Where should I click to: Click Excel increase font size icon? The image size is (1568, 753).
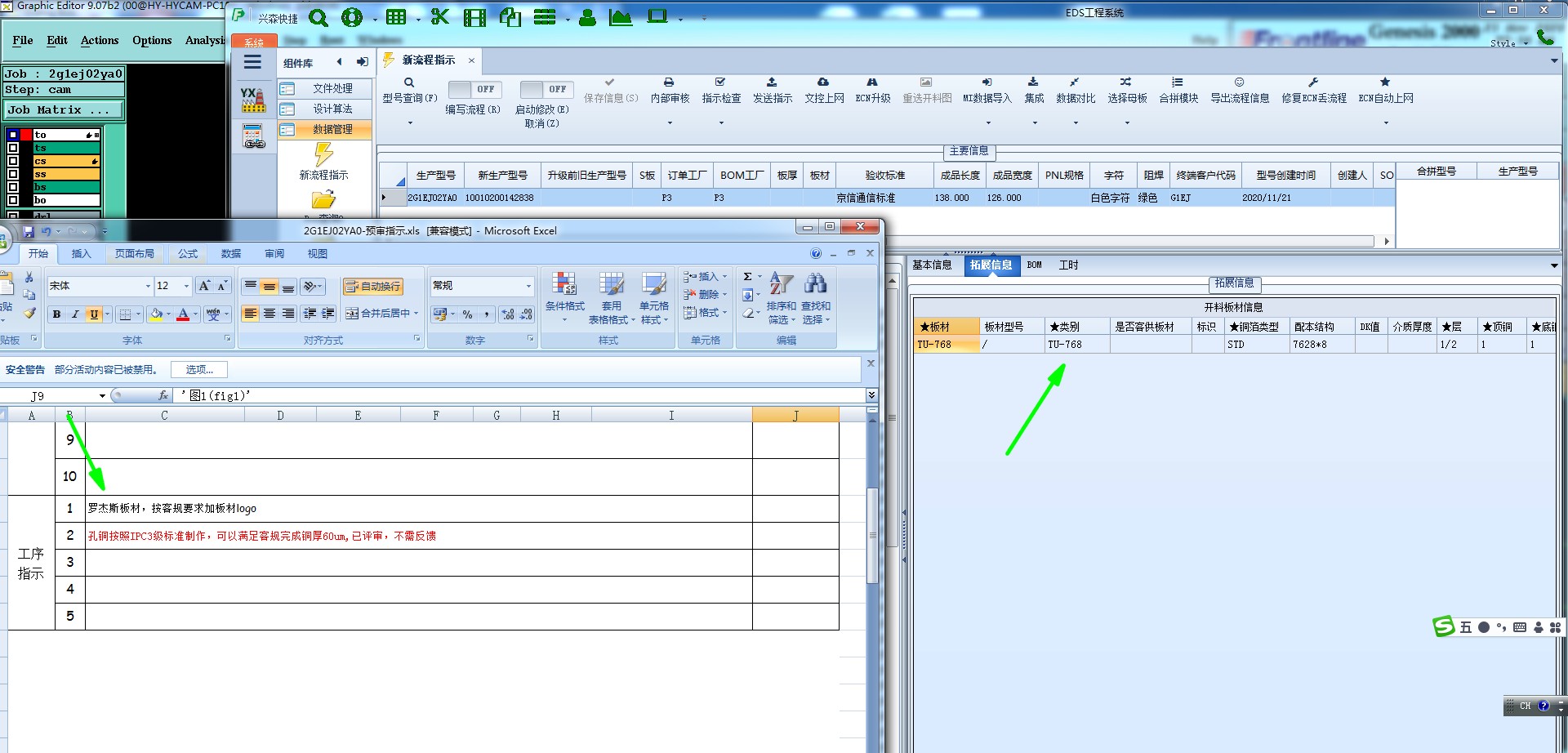(x=204, y=286)
